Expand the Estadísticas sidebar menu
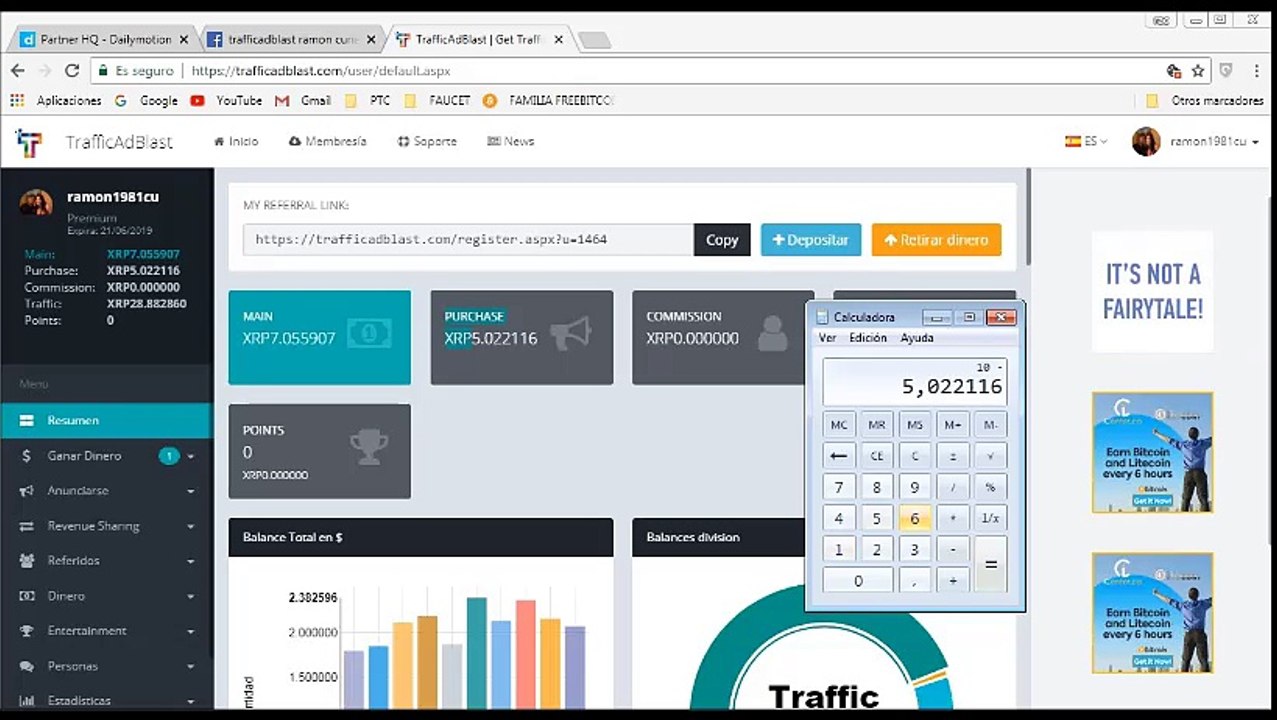Image resolution: width=1277 pixels, height=720 pixels. coord(107,700)
